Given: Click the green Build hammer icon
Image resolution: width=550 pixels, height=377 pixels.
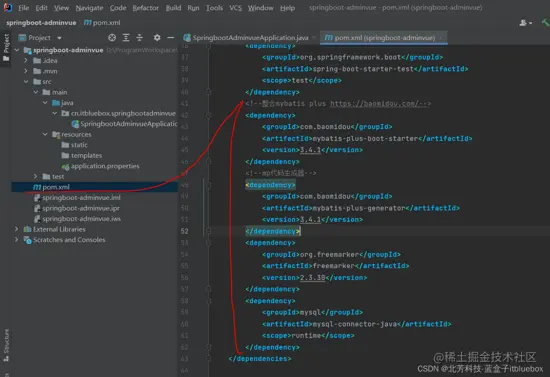Looking at the screenshot, I should coord(545,23).
